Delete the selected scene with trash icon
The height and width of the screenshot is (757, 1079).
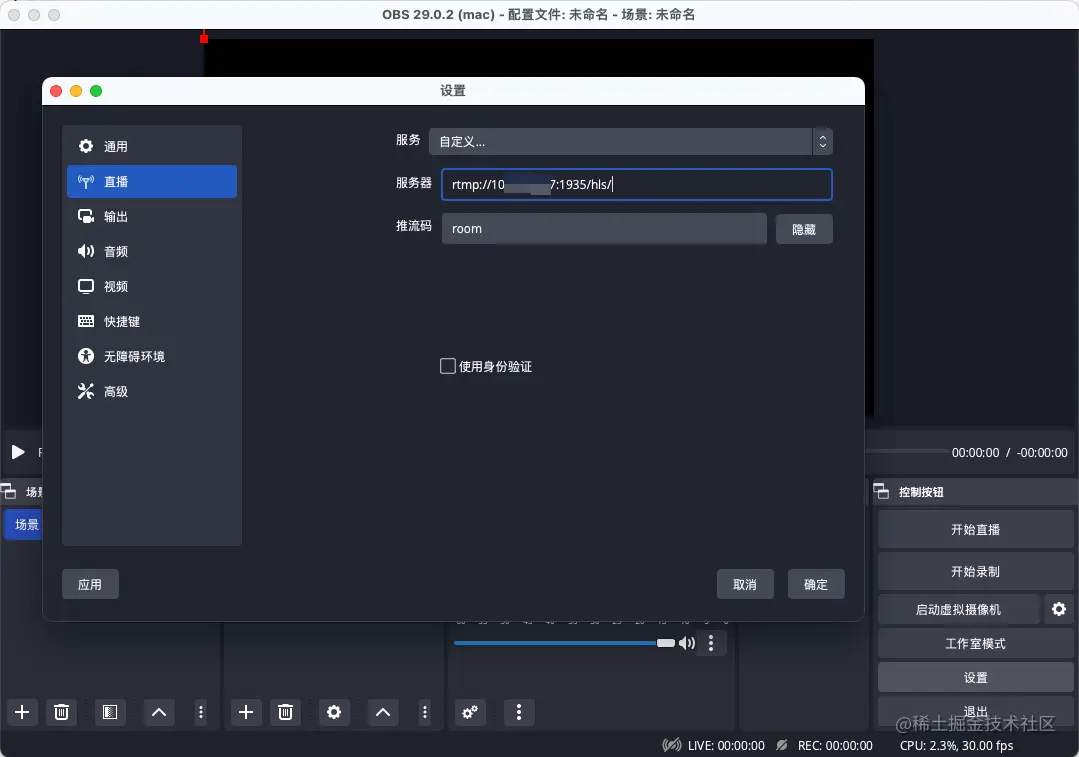click(61, 712)
